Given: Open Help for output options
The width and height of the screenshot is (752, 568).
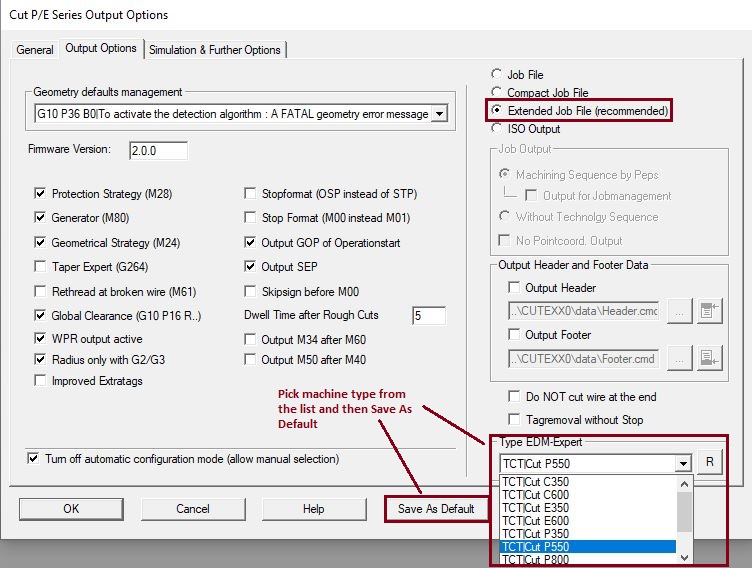Looking at the screenshot, I should (x=314, y=509).
